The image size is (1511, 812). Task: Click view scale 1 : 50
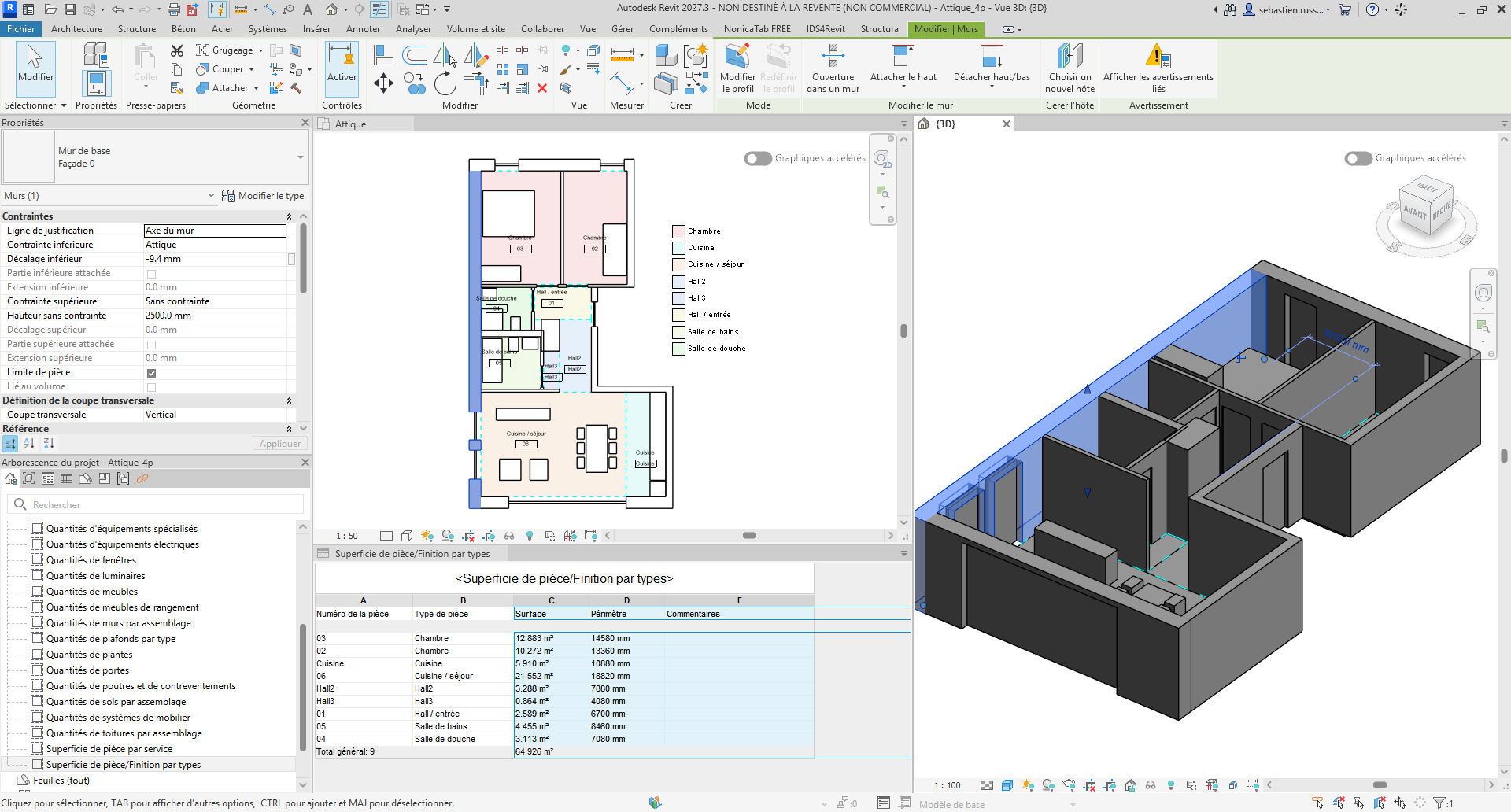[347, 536]
